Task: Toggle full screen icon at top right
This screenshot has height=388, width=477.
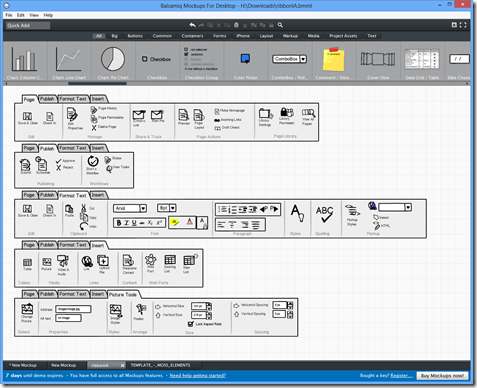Action: (x=463, y=25)
